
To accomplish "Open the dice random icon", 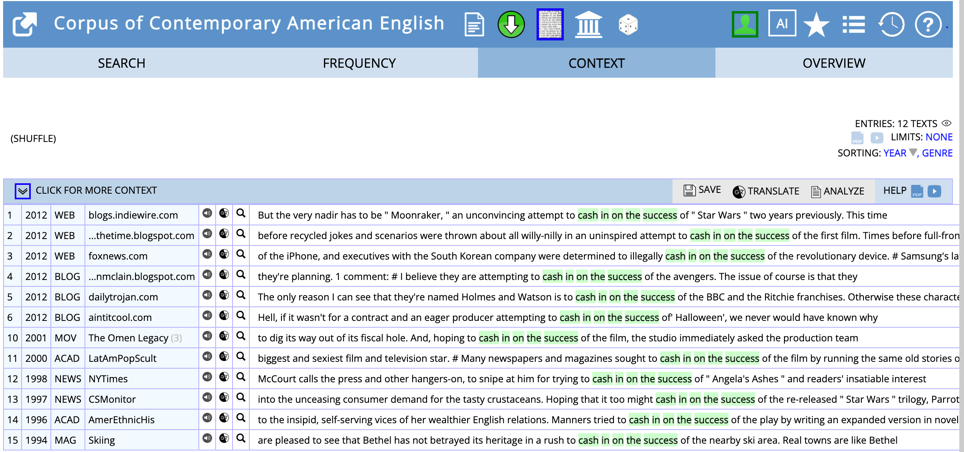I will (628, 25).
